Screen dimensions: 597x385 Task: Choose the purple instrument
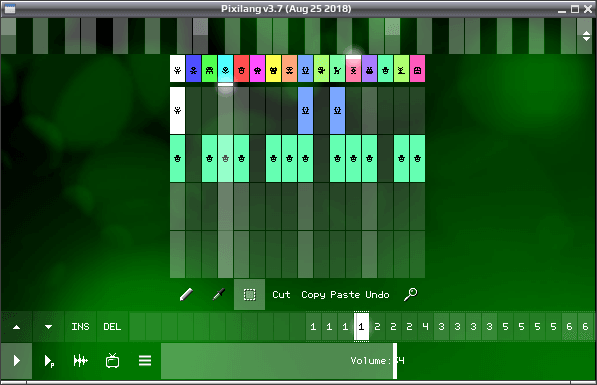pyautogui.click(x=369, y=69)
